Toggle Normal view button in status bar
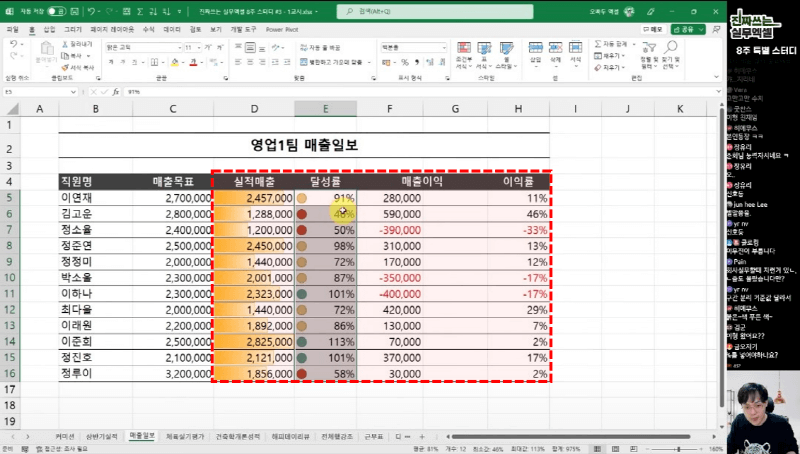 [x=596, y=449]
